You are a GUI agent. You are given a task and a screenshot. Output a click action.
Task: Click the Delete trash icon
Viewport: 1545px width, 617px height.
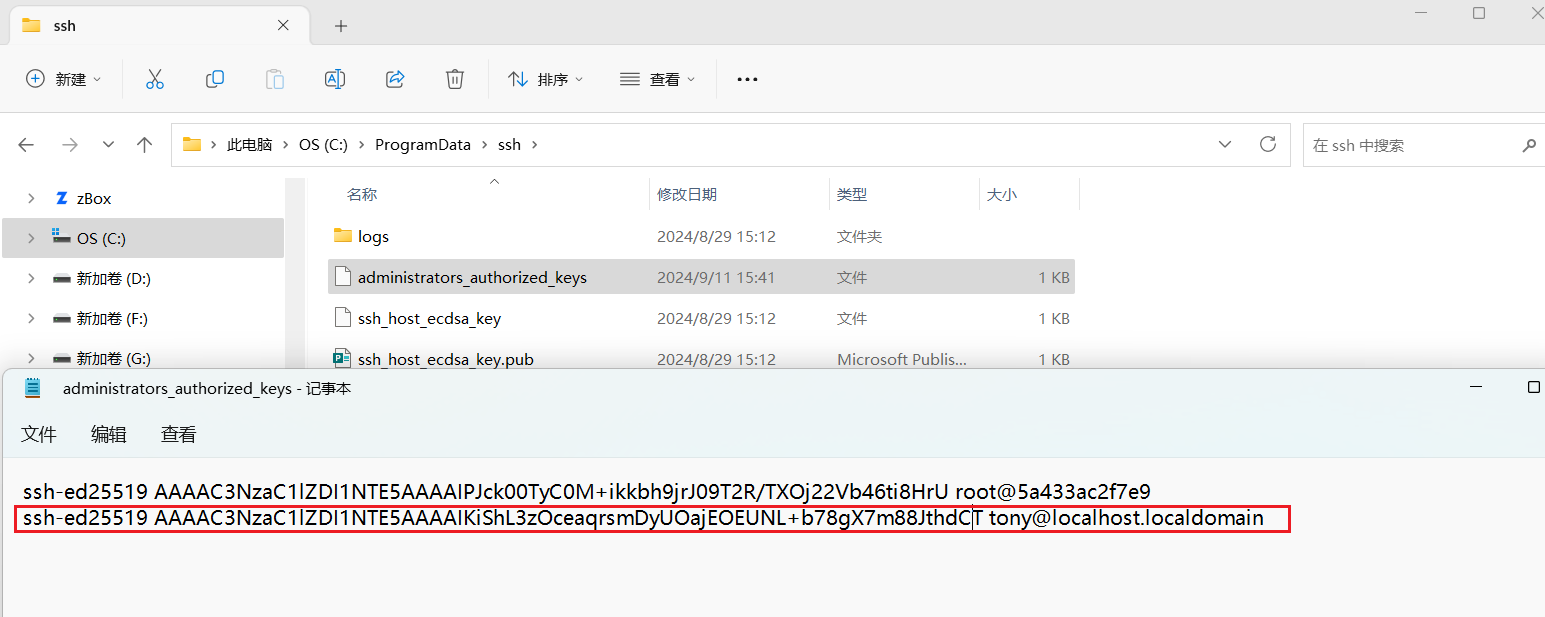(x=455, y=79)
